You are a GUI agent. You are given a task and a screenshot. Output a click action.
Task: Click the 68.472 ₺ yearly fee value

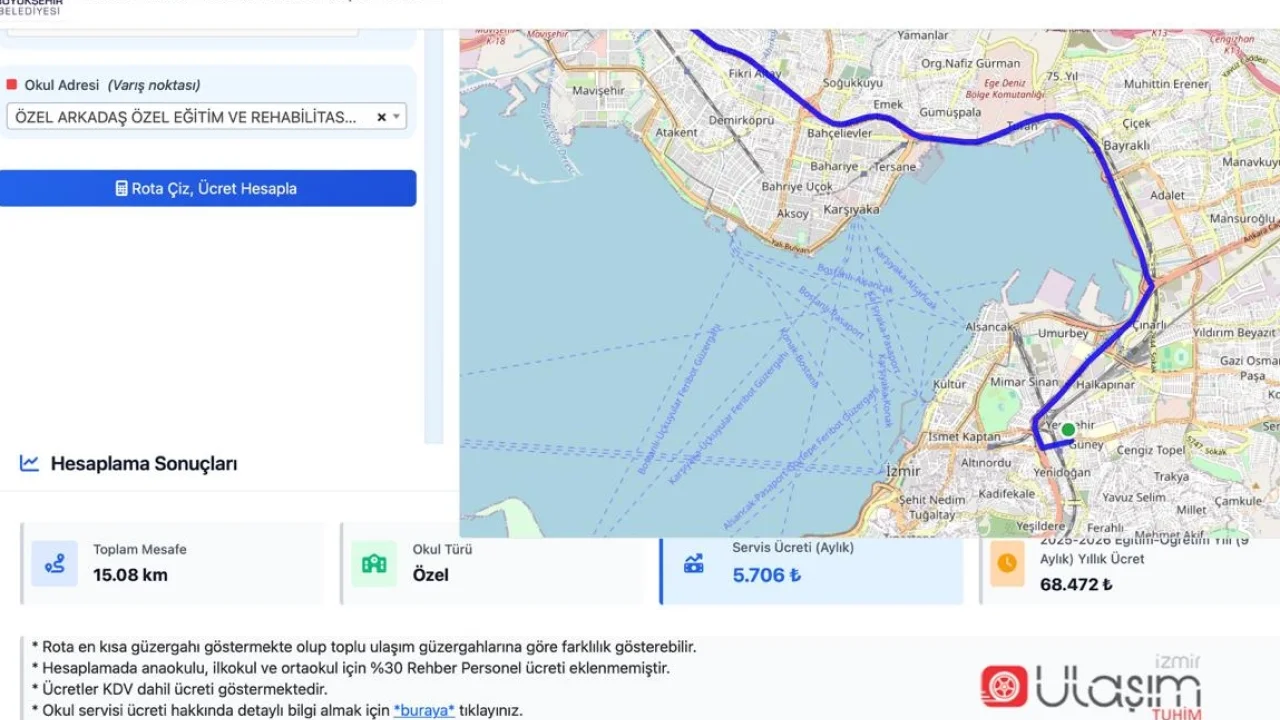point(1076,584)
